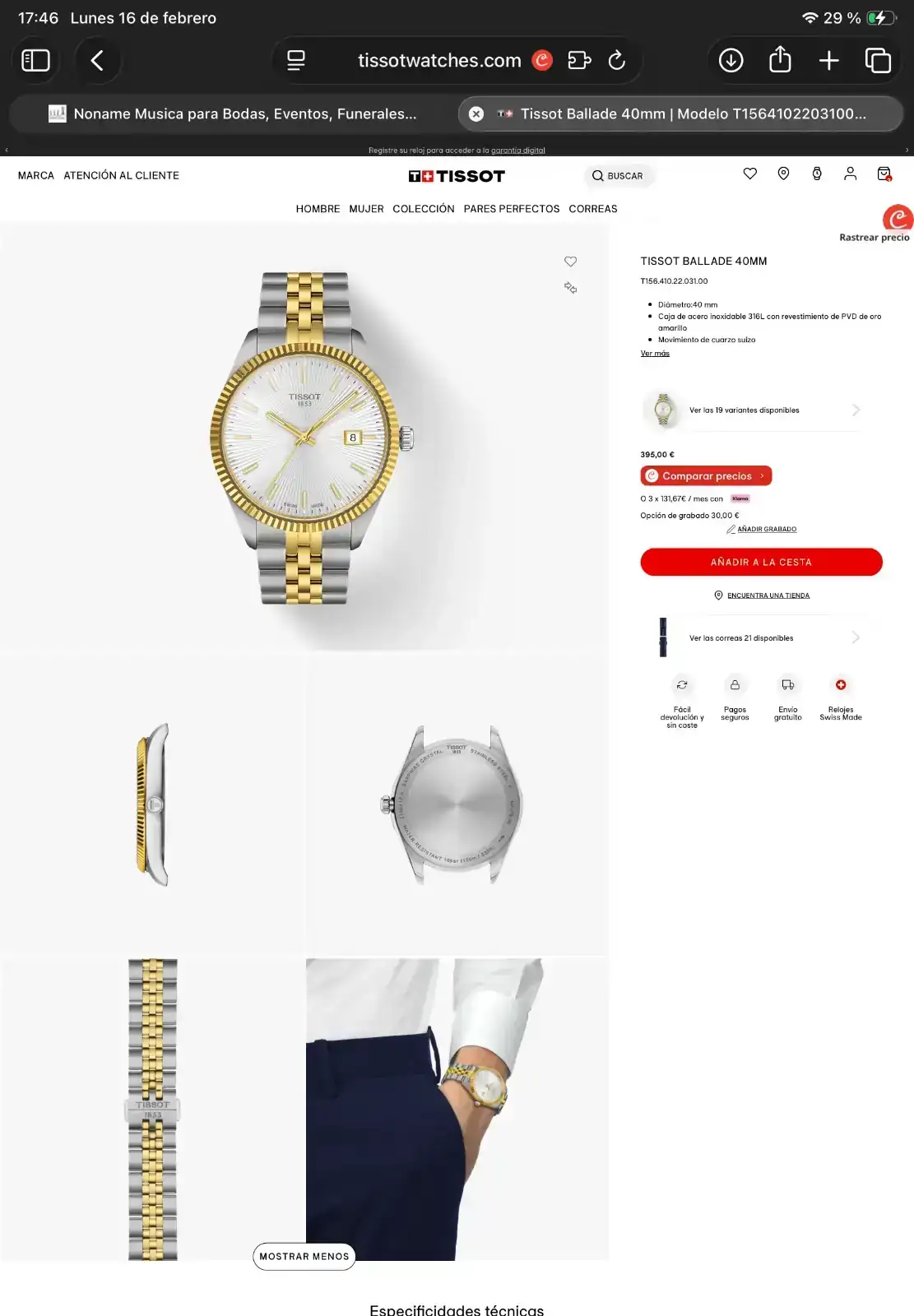The image size is (914, 1316).
Task: Expand details with Ver más link
Action: [x=655, y=354]
